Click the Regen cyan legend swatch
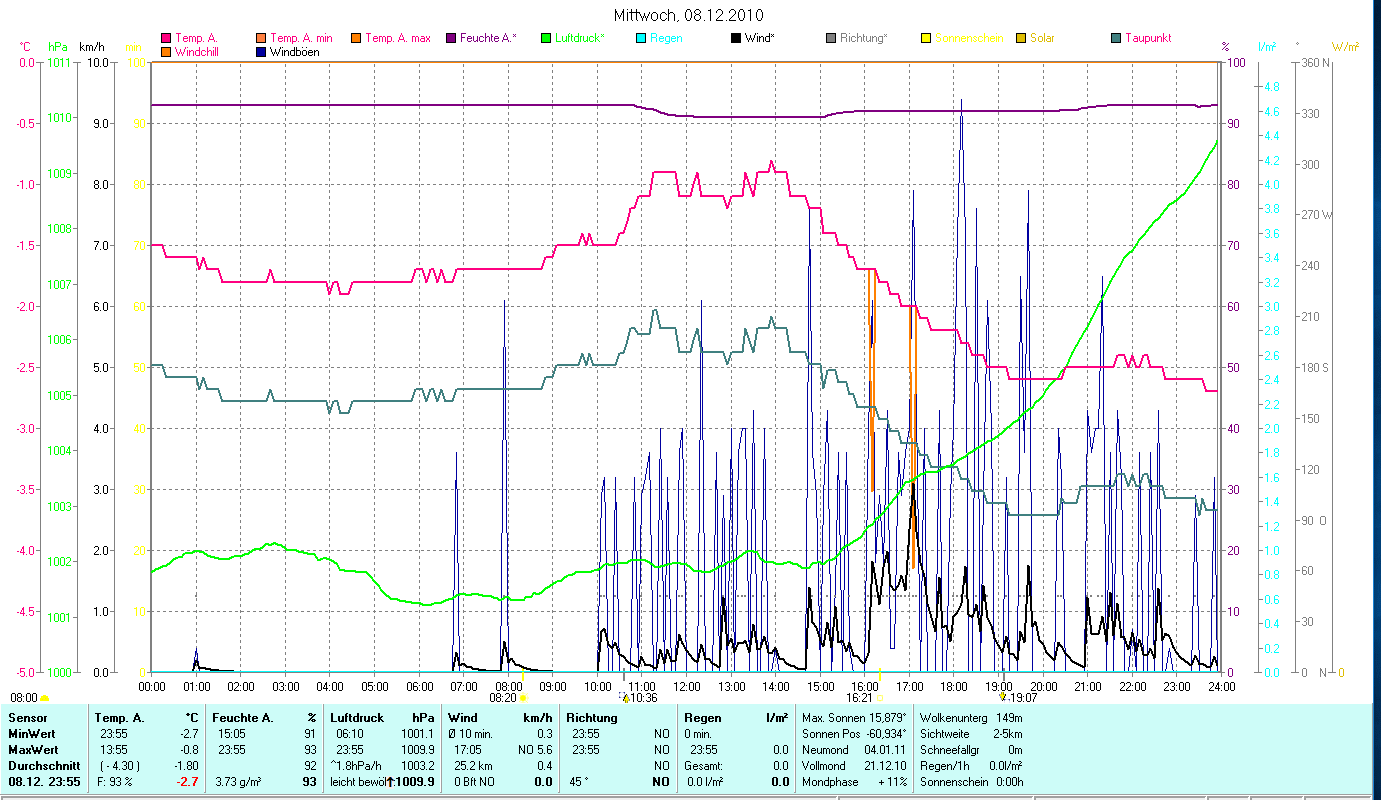 click(641, 38)
